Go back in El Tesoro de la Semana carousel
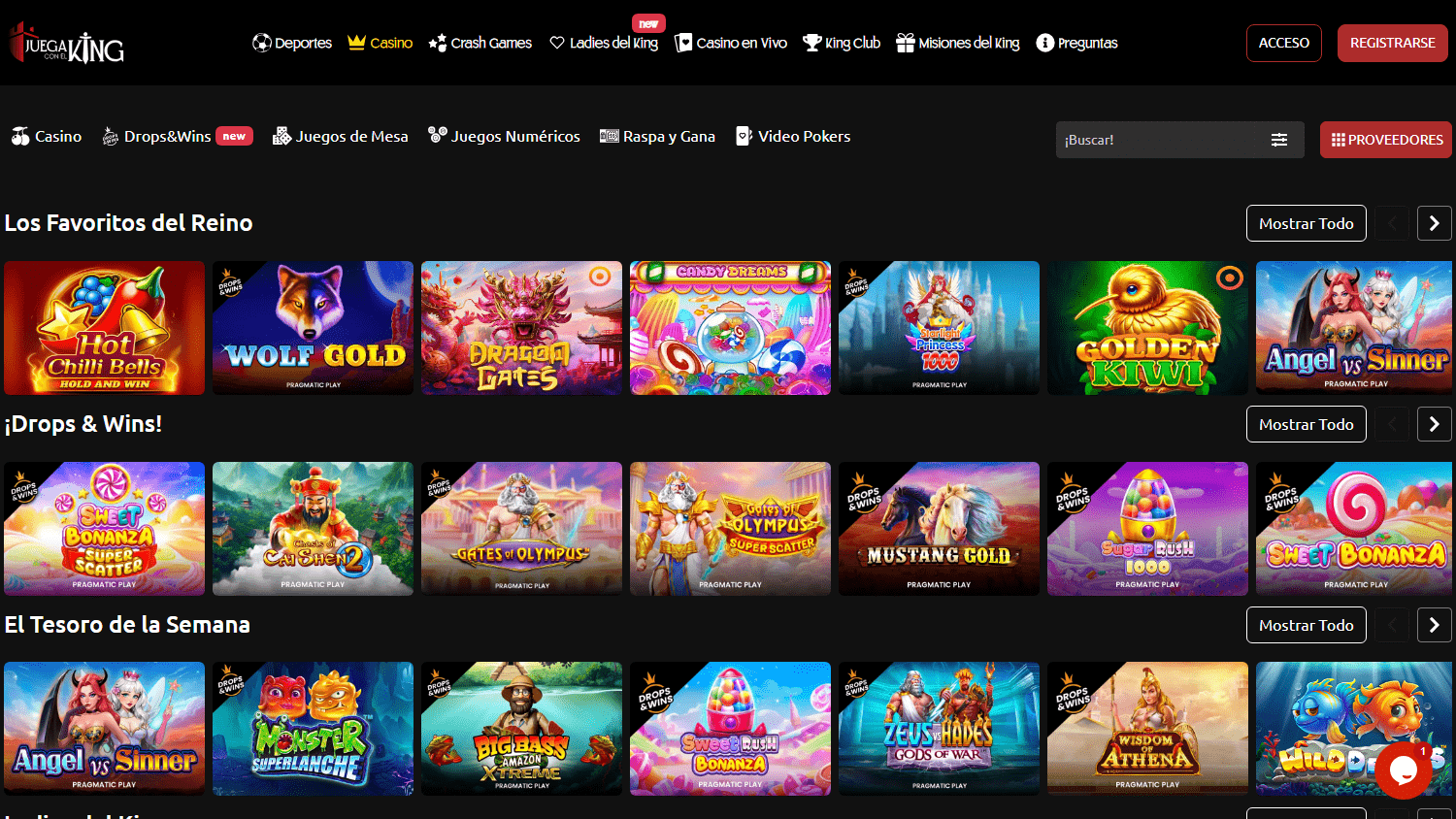Viewport: 1456px width, 819px height. (x=1392, y=625)
